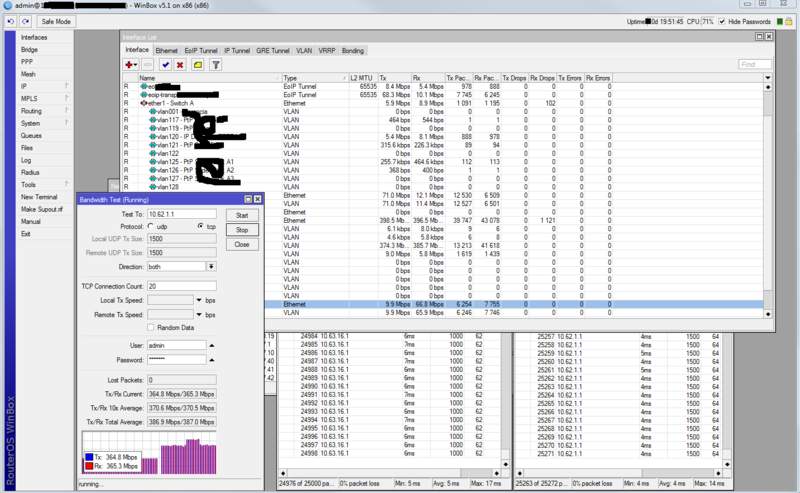This screenshot has width=800, height=493.
Task: Click the 25271 10.62.1.1 ping row
Action: (x=619, y=453)
